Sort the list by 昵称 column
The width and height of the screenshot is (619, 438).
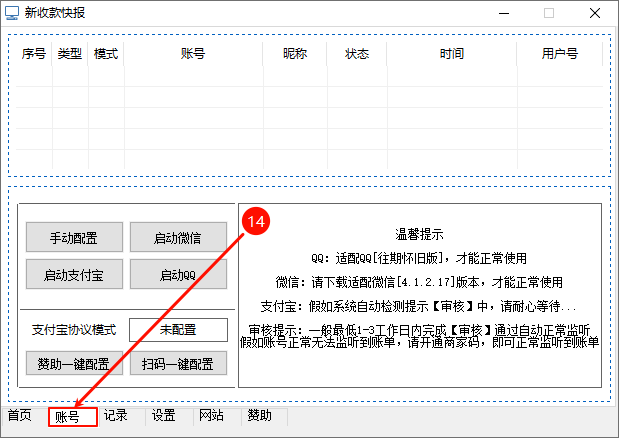[x=295, y=54]
